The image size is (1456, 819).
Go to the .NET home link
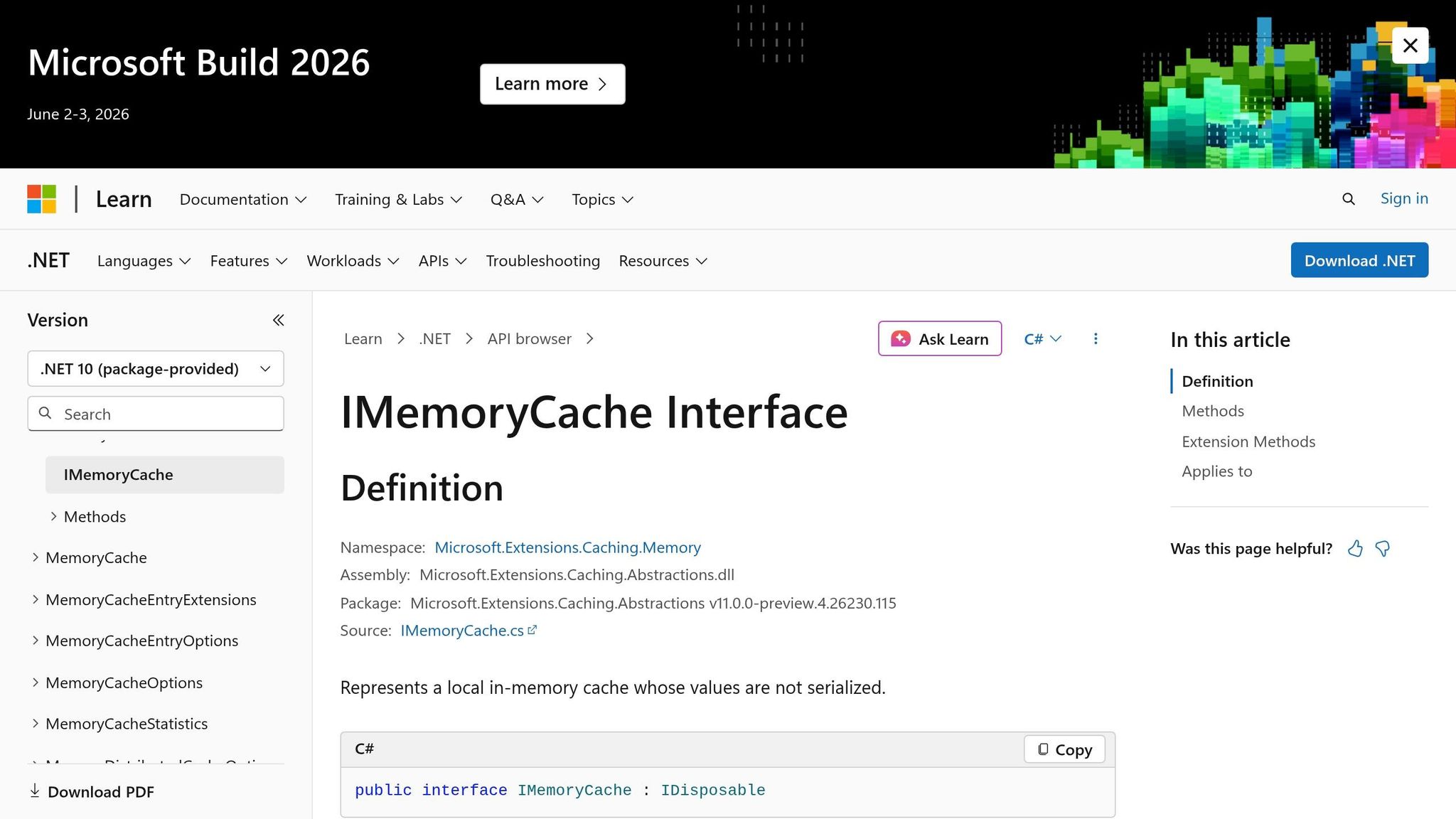48,260
